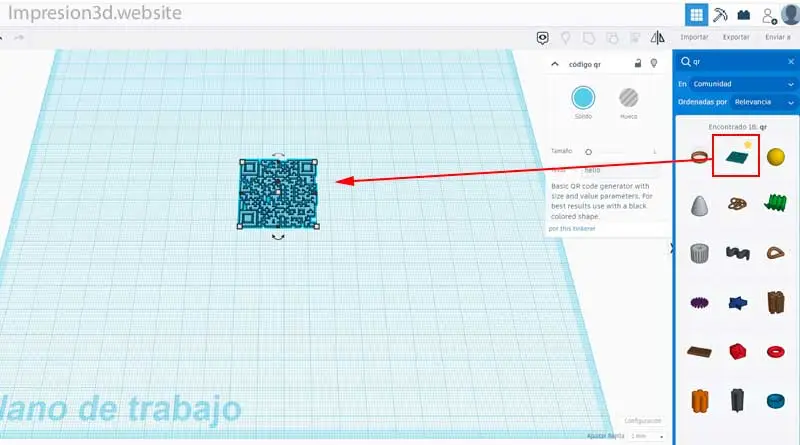This screenshot has height=445, width=800.
Task: Pick the green spring coil shape
Action: pyautogui.click(x=776, y=203)
